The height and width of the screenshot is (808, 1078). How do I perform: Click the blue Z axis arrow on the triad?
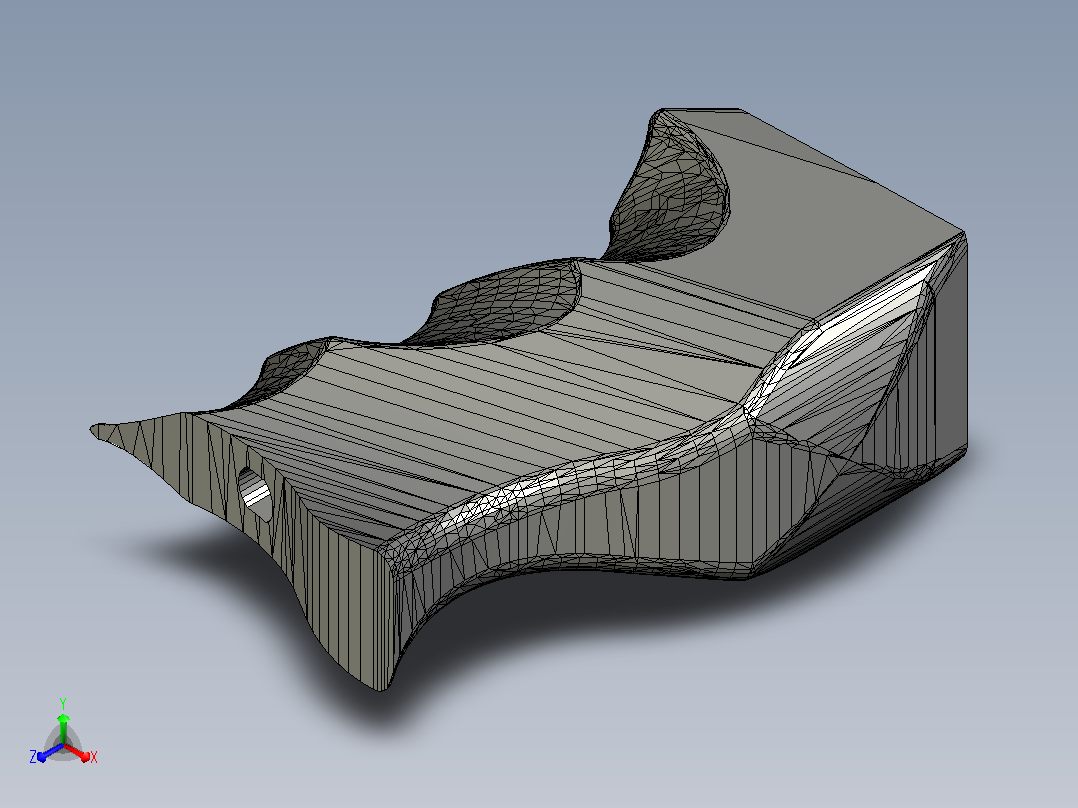50,753
